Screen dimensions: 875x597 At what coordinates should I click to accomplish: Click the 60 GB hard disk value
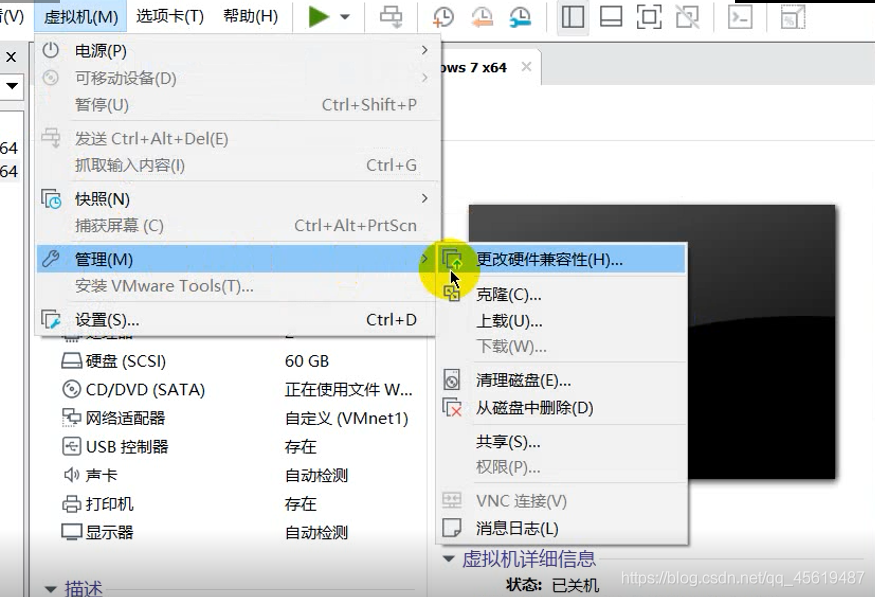click(x=306, y=361)
